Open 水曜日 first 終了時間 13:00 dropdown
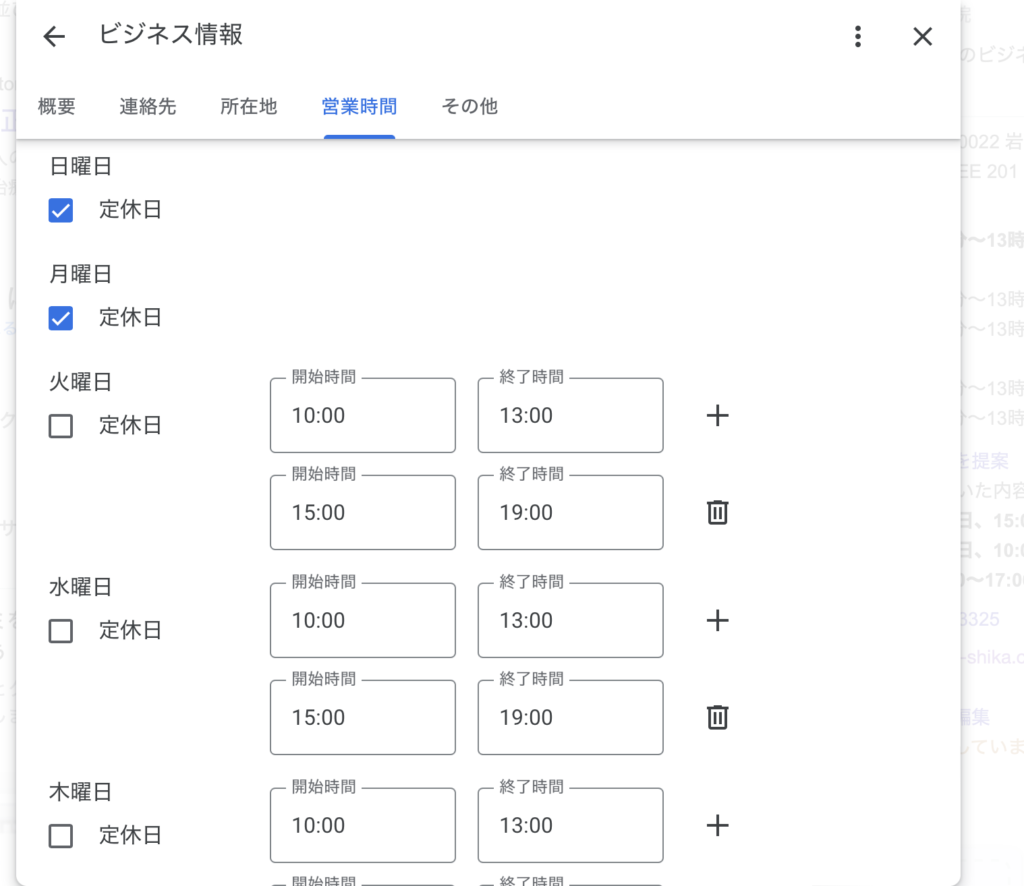This screenshot has height=886, width=1024. click(570, 621)
